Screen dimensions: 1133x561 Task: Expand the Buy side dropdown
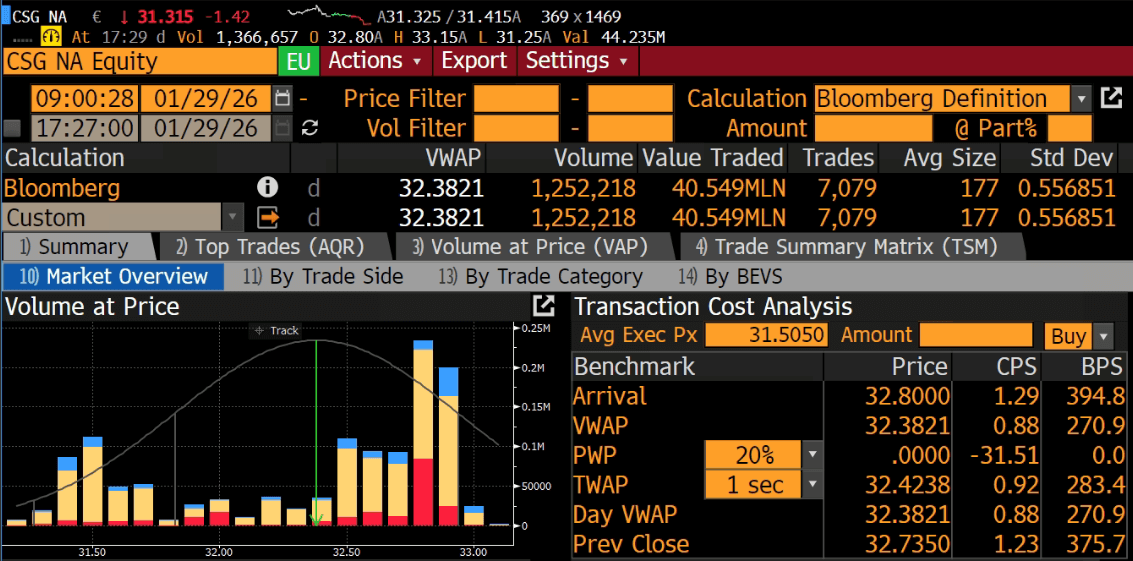(x=1103, y=336)
